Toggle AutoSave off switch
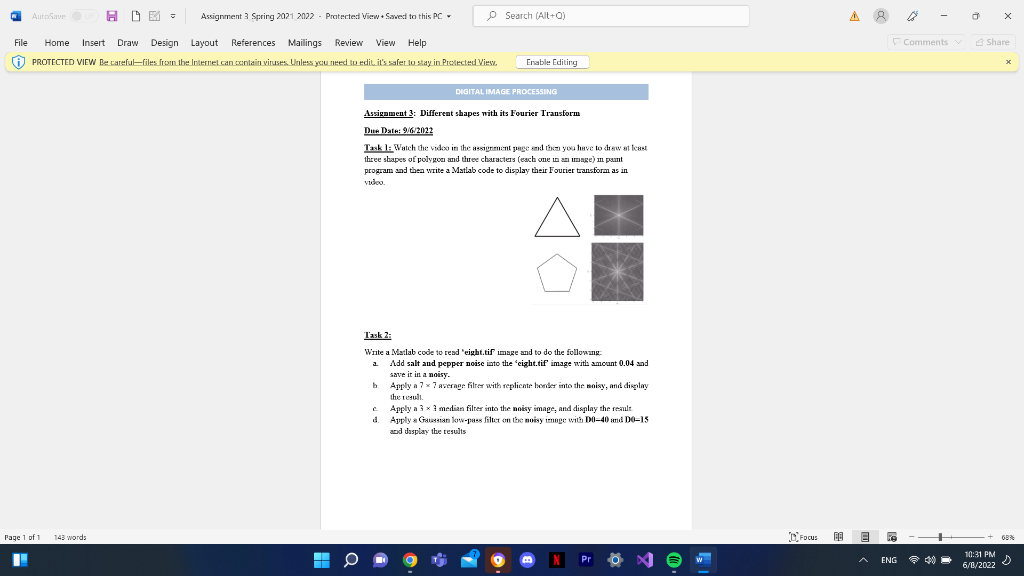The image size is (1024, 576). [85, 16]
